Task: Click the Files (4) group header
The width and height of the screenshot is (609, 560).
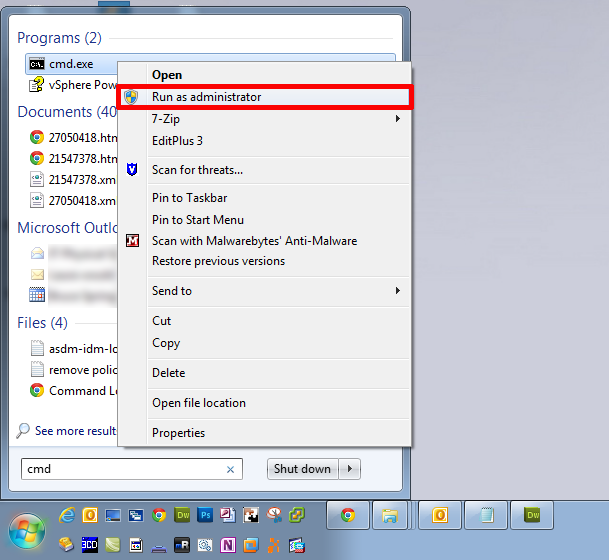Action: (42, 323)
